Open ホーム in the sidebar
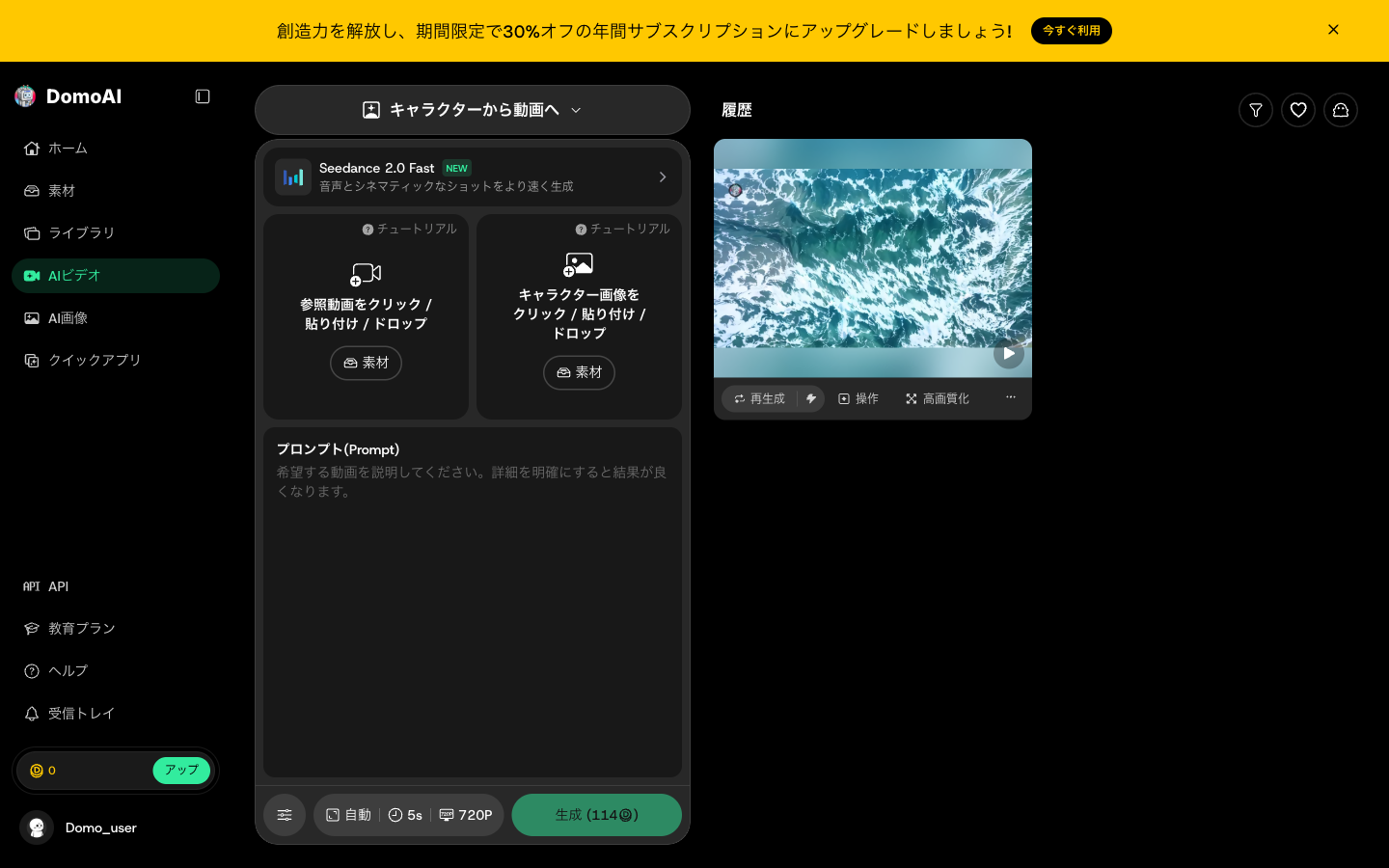 coord(116,149)
